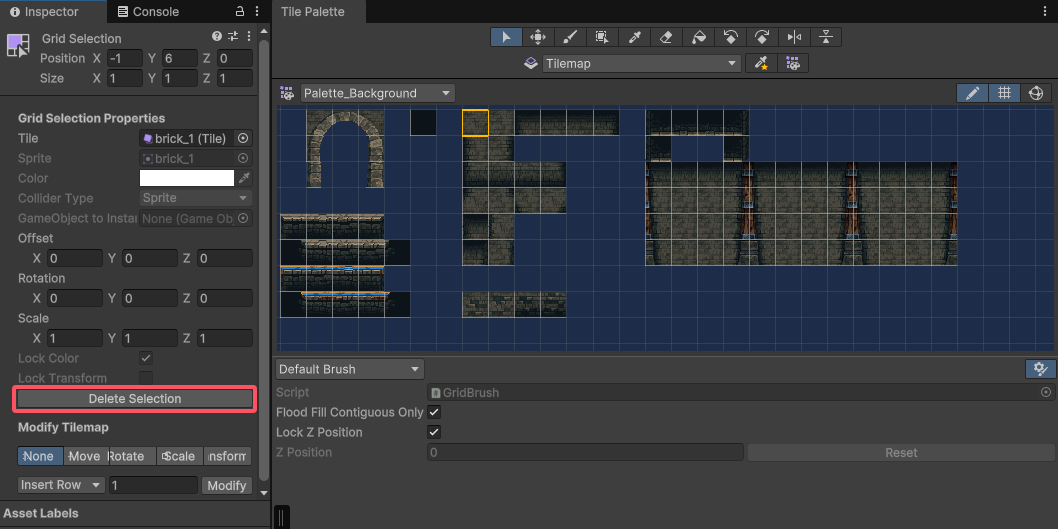Click the Offset X input field

75,258
